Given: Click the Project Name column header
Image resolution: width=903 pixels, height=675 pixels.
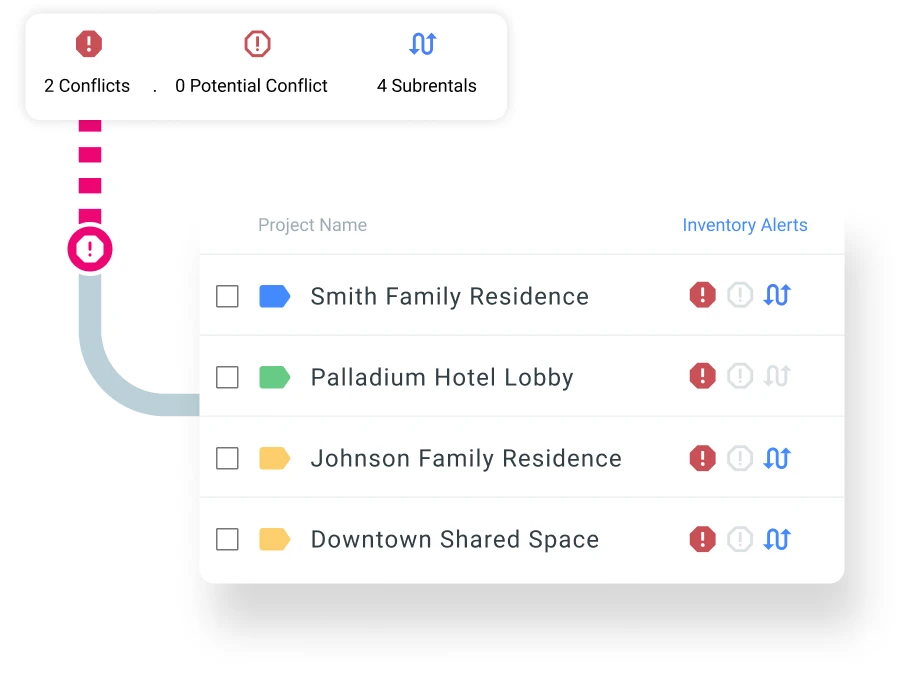Looking at the screenshot, I should click(312, 225).
